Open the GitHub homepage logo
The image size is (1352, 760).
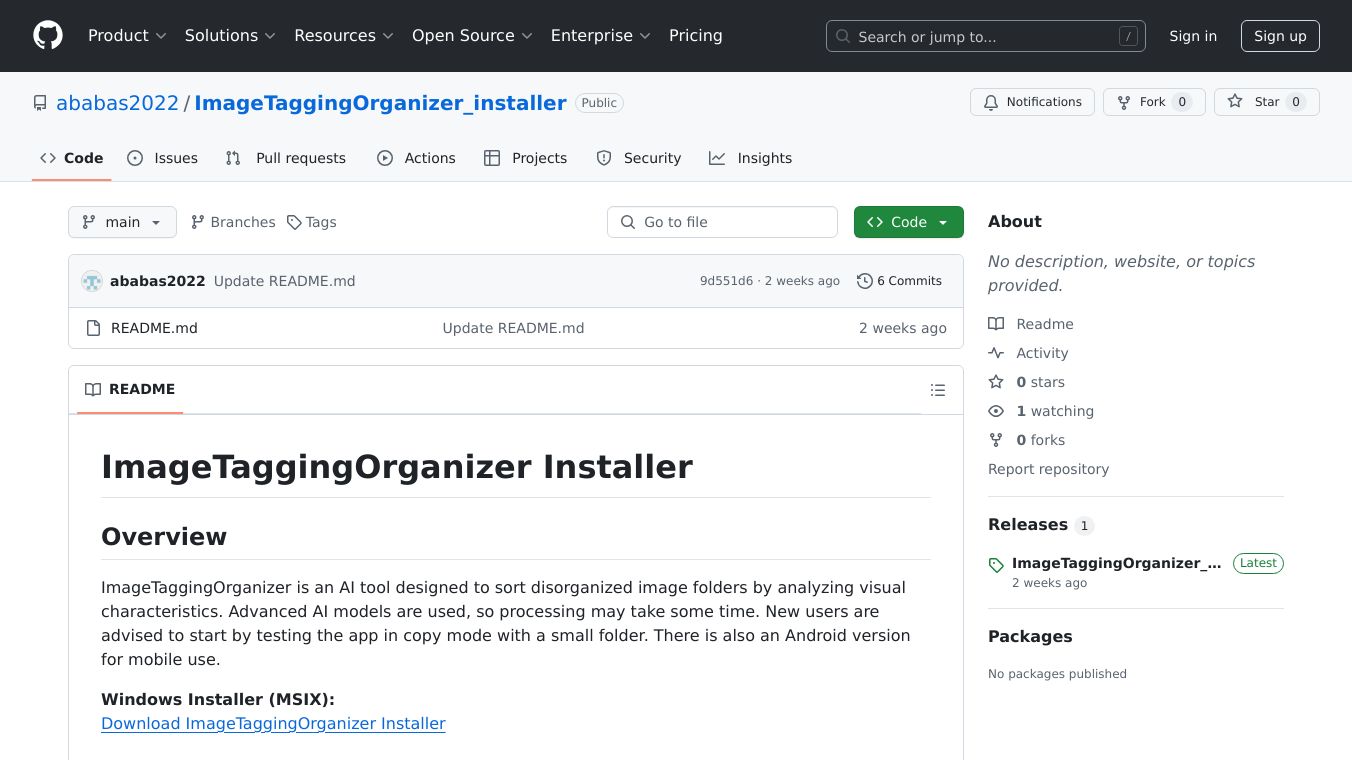48,36
